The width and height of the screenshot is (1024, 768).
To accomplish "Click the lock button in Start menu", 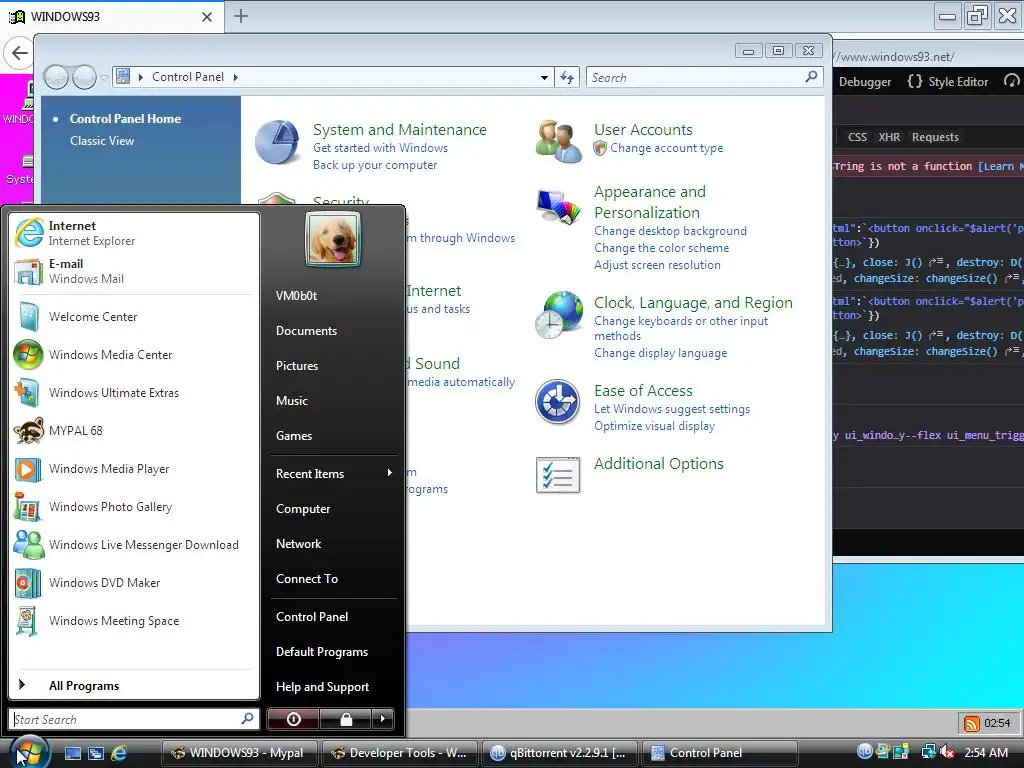I will (346, 719).
